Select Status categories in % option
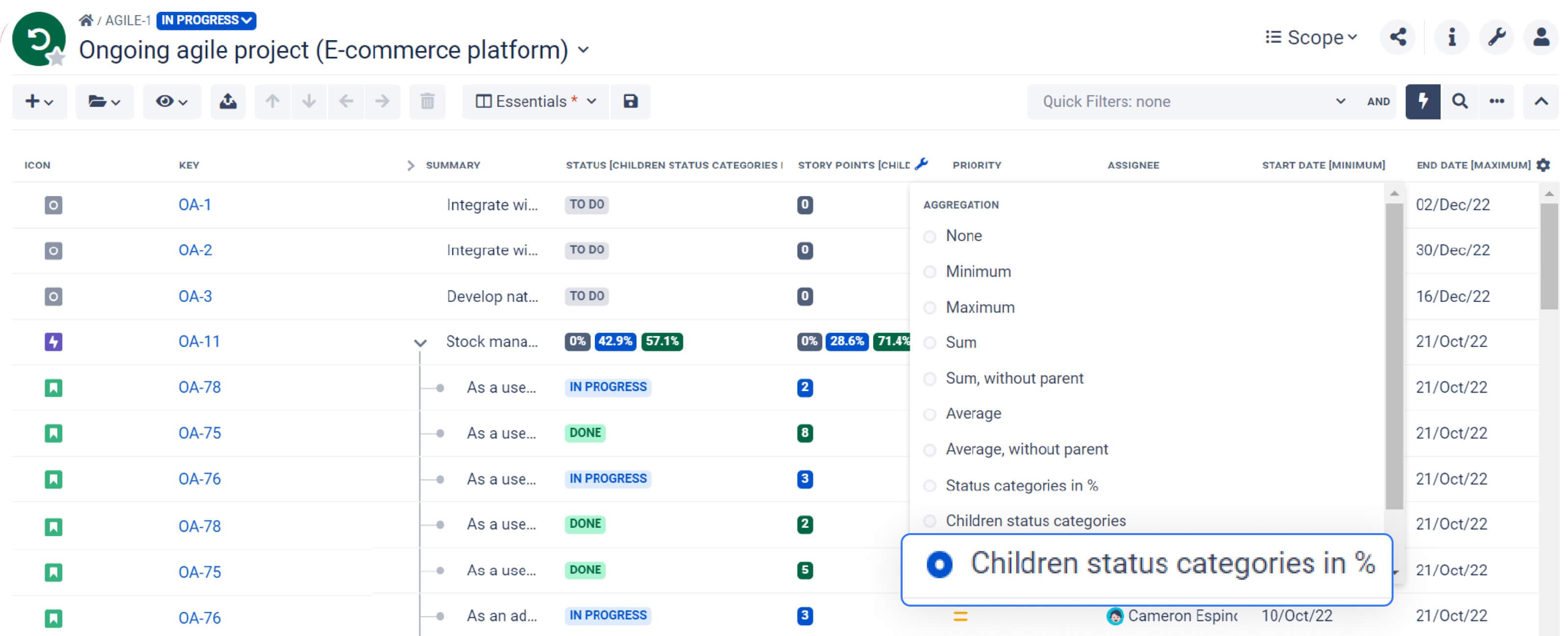Viewport: 1568px width, 636px height. coord(1011,486)
